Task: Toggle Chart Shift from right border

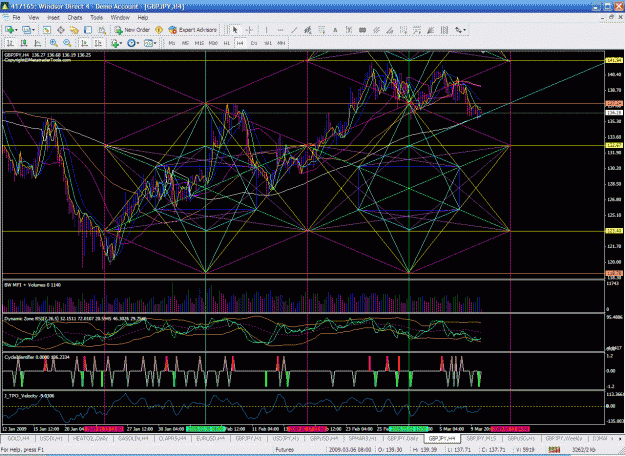Action: 98,43
